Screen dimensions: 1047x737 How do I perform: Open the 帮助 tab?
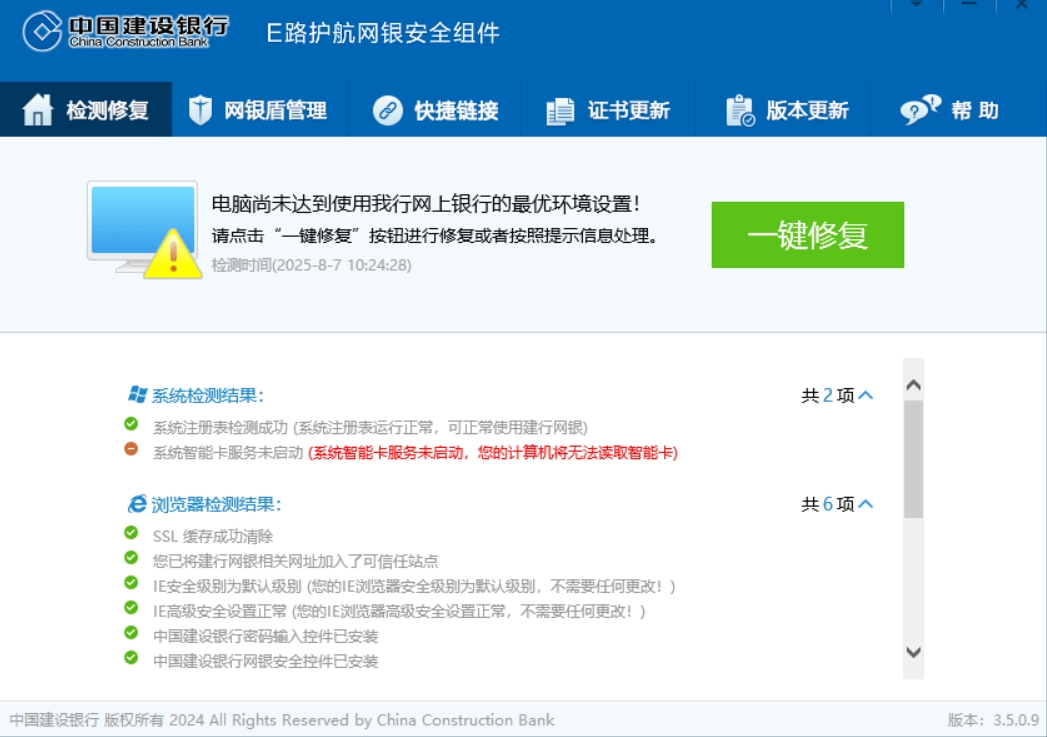click(x=958, y=109)
